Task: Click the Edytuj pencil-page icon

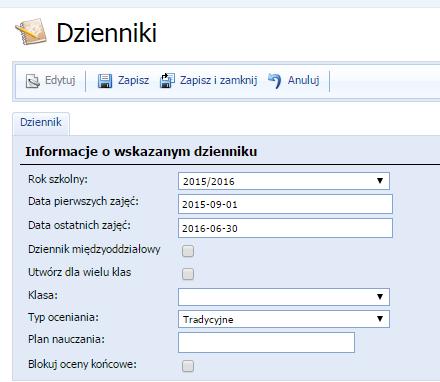Action: 33,81
